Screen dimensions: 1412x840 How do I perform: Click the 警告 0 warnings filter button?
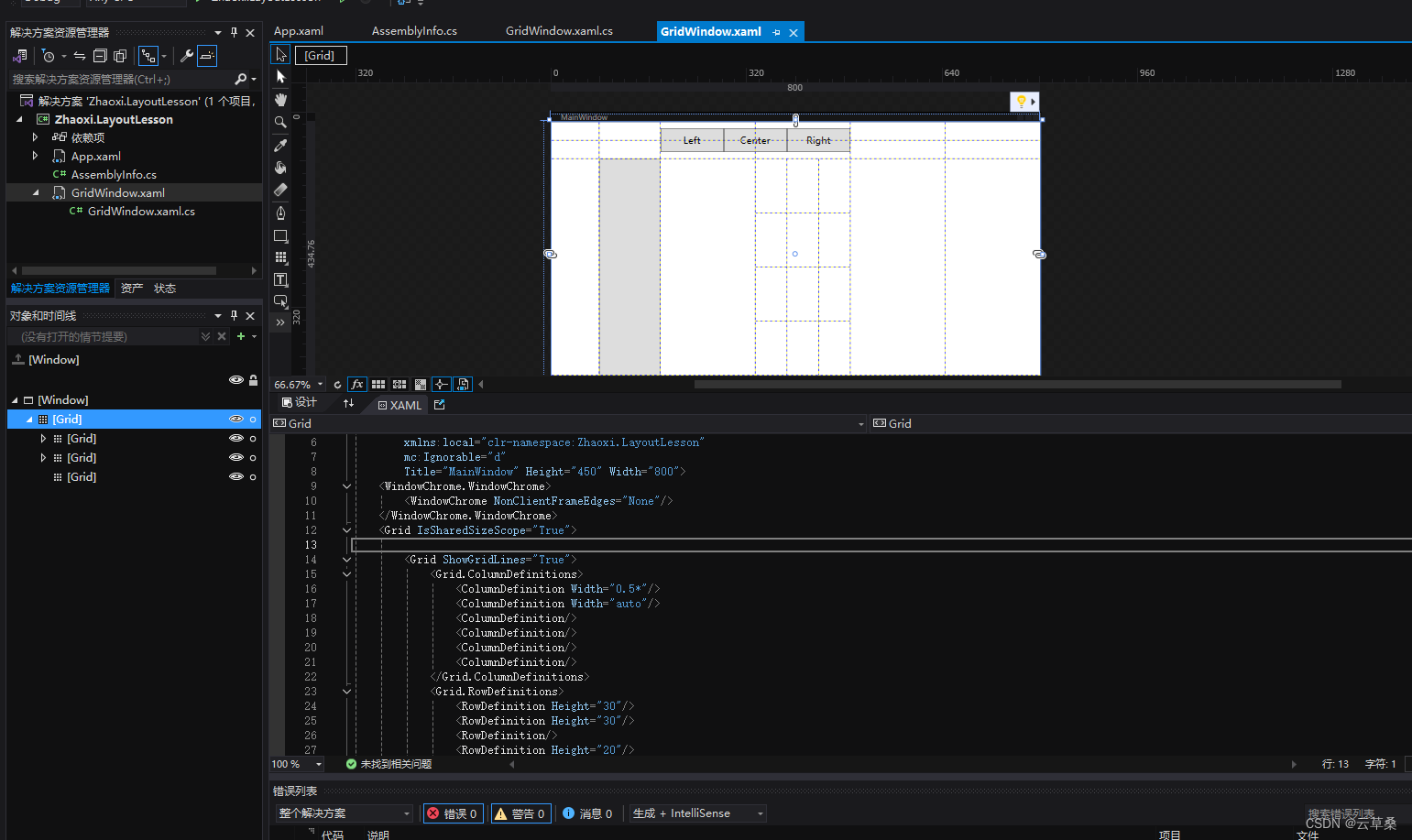point(520,813)
